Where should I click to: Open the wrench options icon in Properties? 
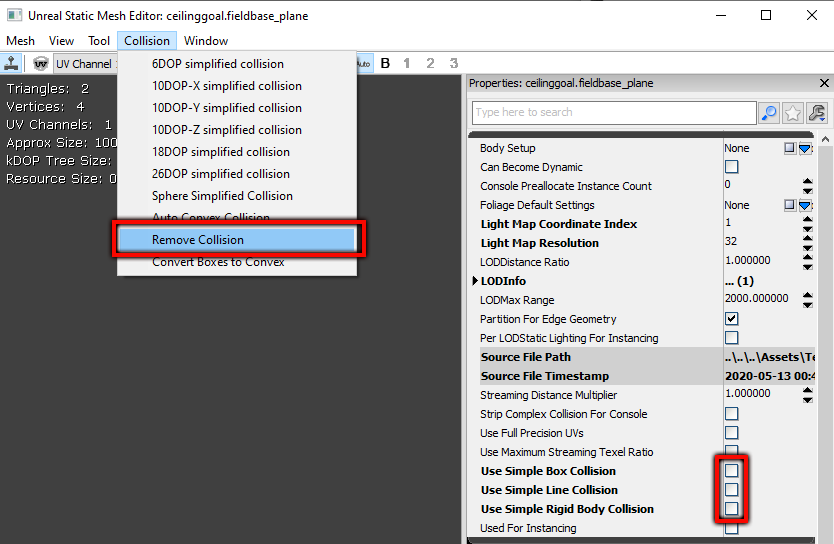(816, 113)
